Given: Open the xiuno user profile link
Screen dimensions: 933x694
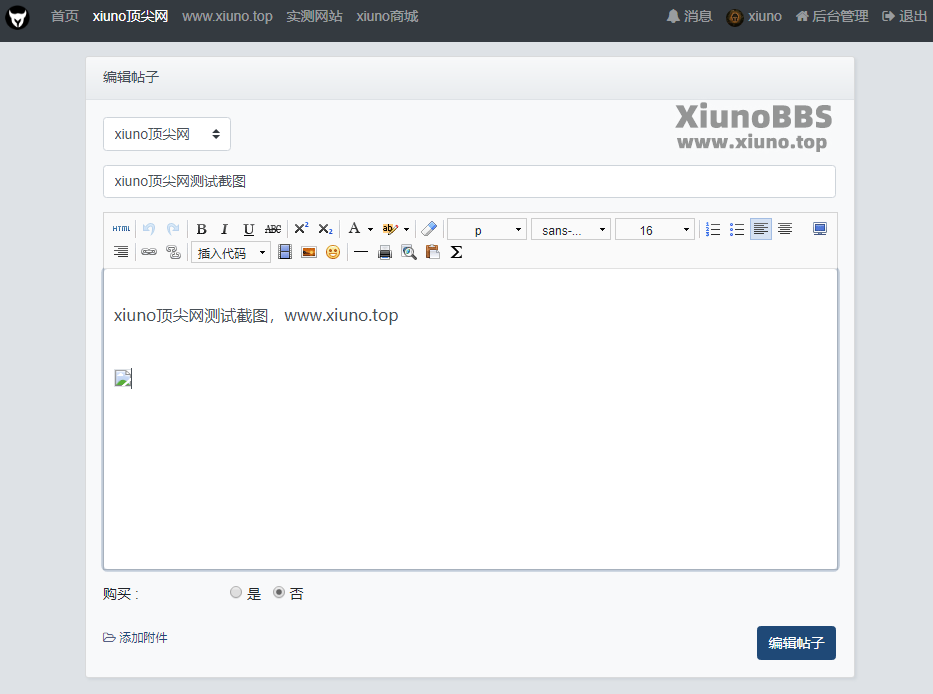Looking at the screenshot, I should coord(754,17).
